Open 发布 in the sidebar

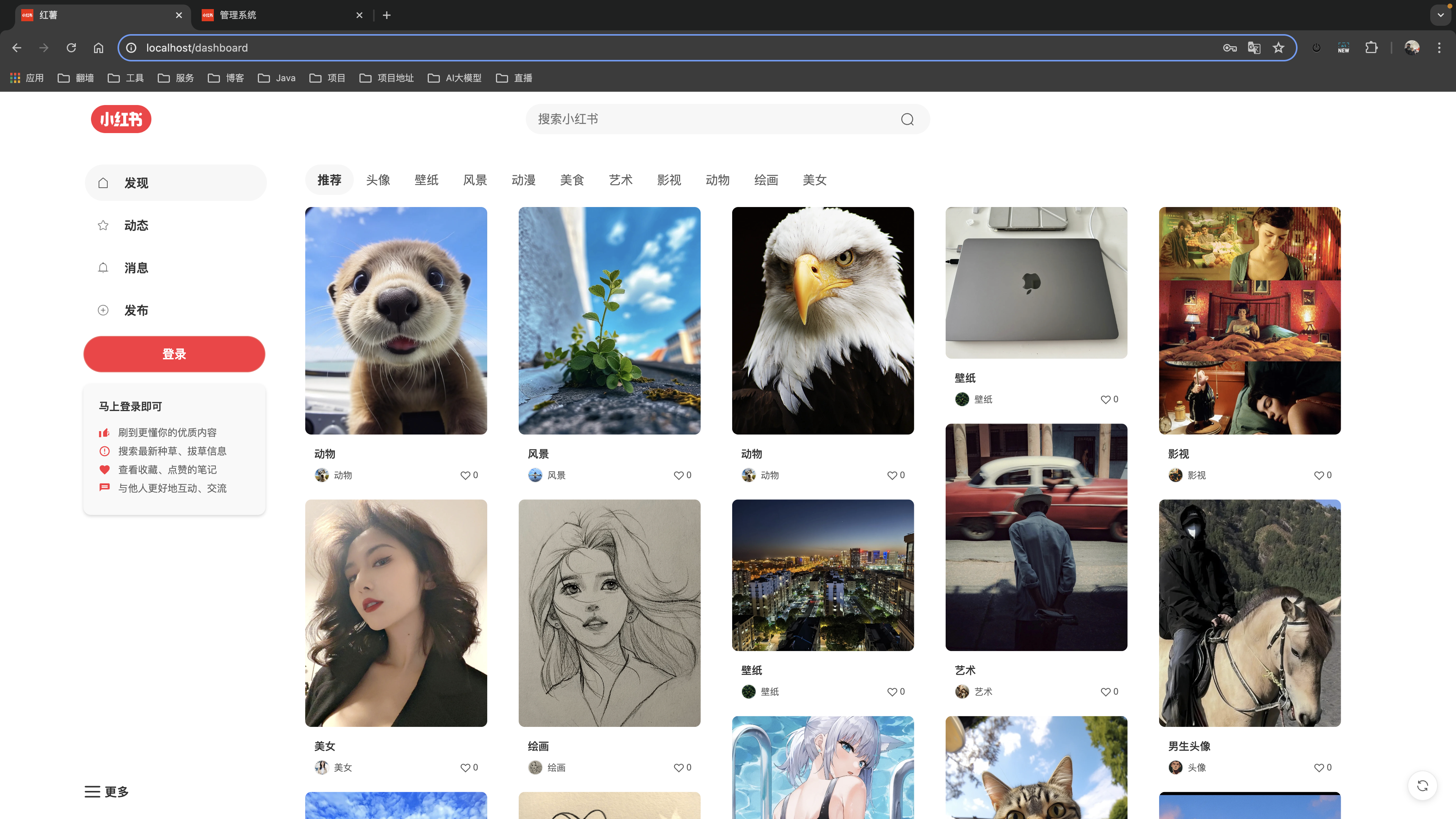176,310
